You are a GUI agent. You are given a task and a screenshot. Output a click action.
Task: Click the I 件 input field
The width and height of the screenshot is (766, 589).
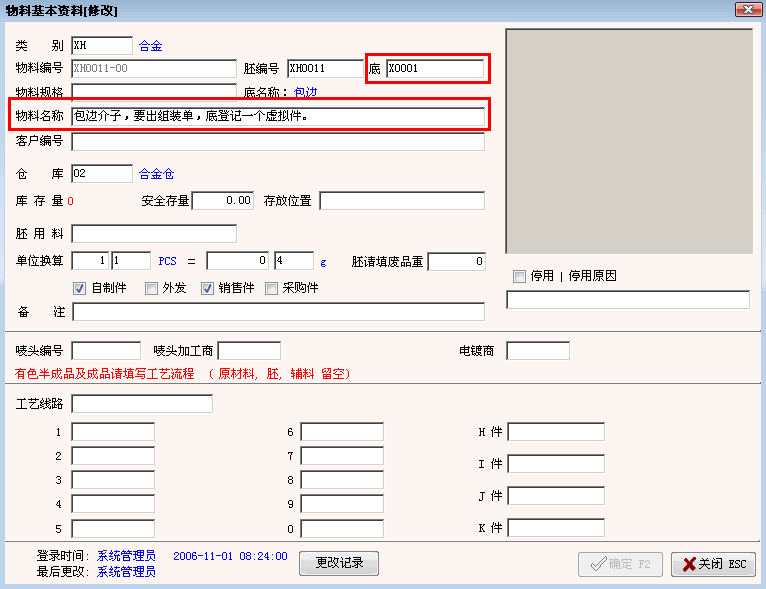pyautogui.click(x=556, y=463)
